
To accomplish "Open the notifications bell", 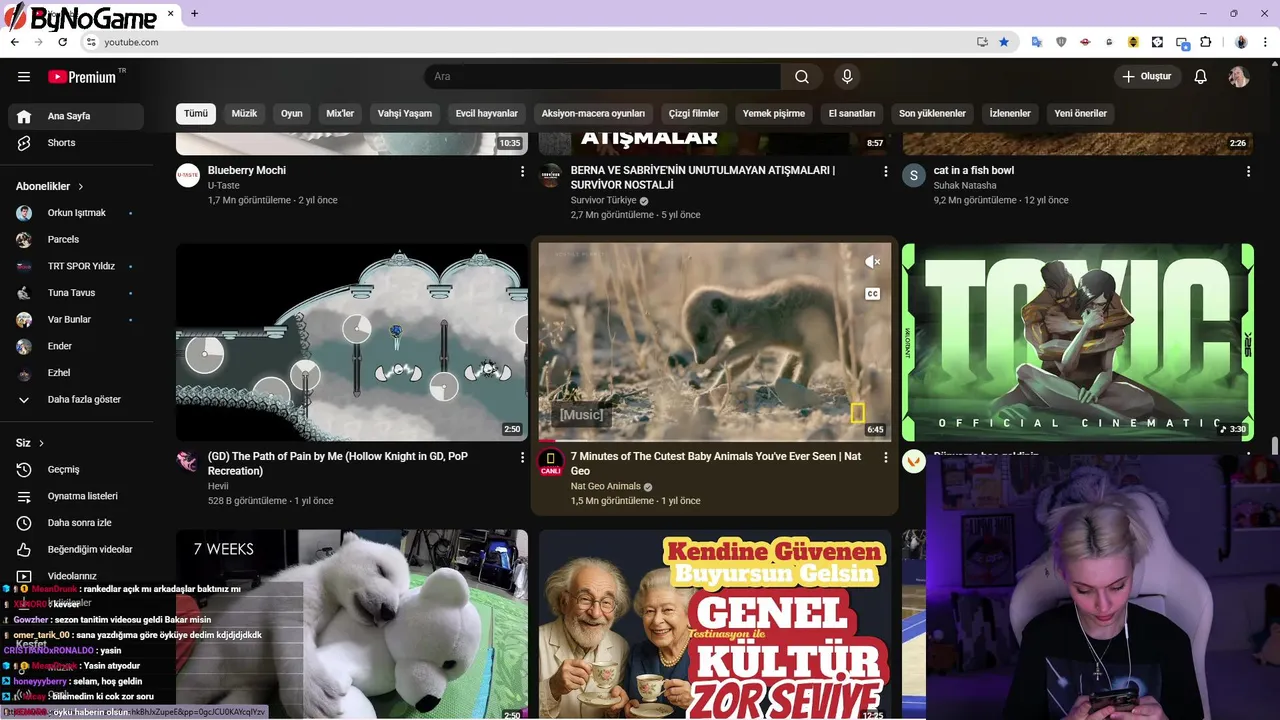I will pos(1201,77).
